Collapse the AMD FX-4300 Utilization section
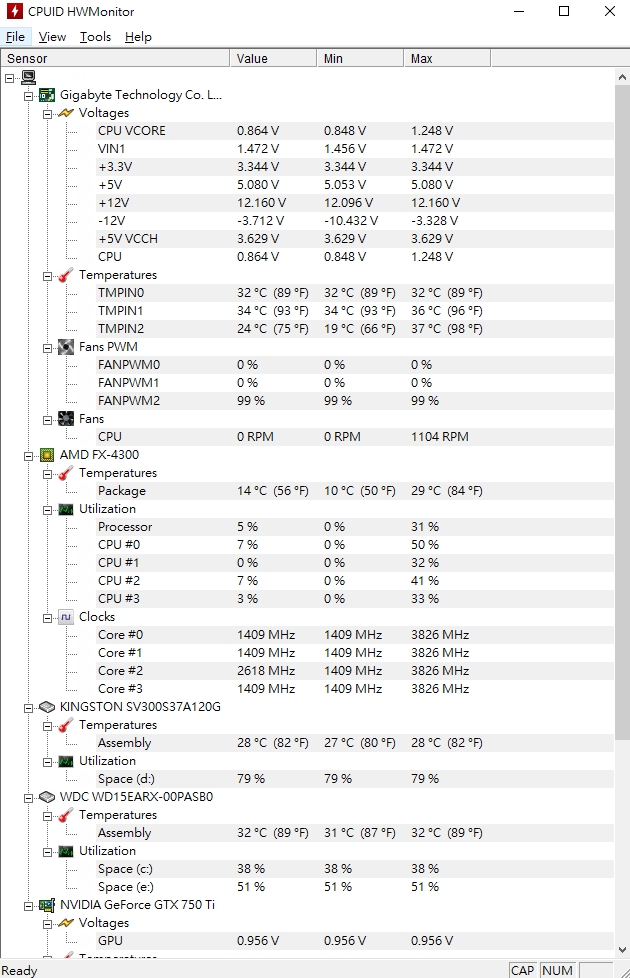The height and width of the screenshot is (978, 630). [47, 510]
